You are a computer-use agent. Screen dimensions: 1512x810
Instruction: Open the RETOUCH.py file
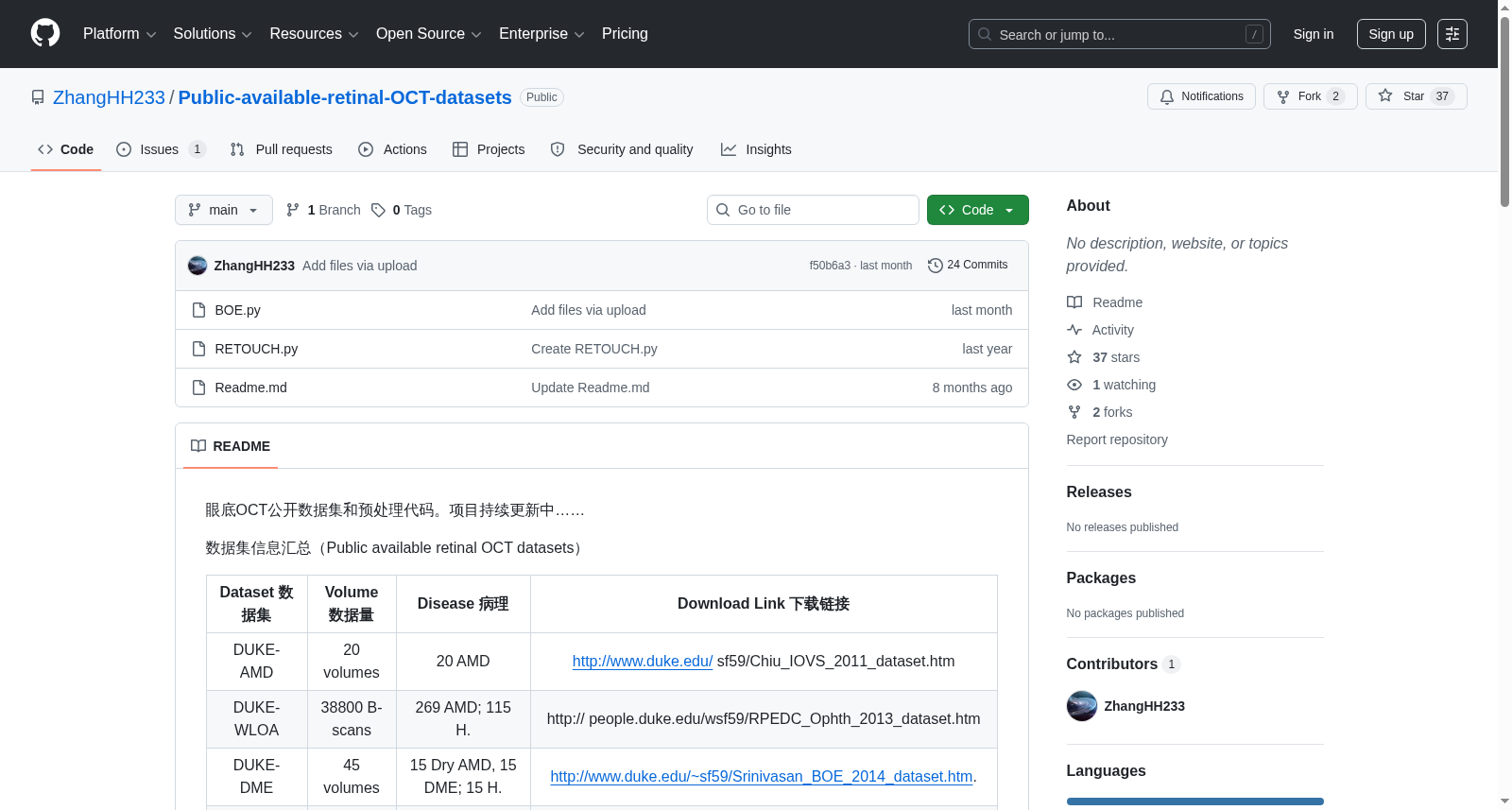coord(256,349)
